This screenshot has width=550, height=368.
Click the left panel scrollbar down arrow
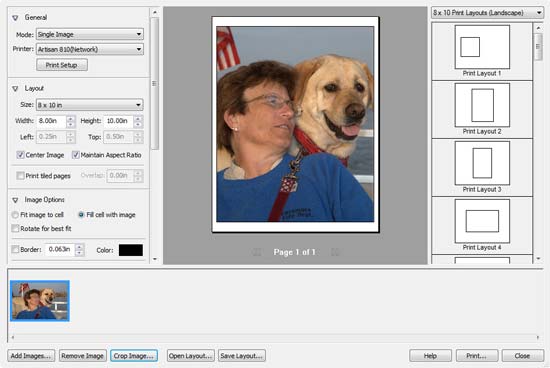[155, 259]
